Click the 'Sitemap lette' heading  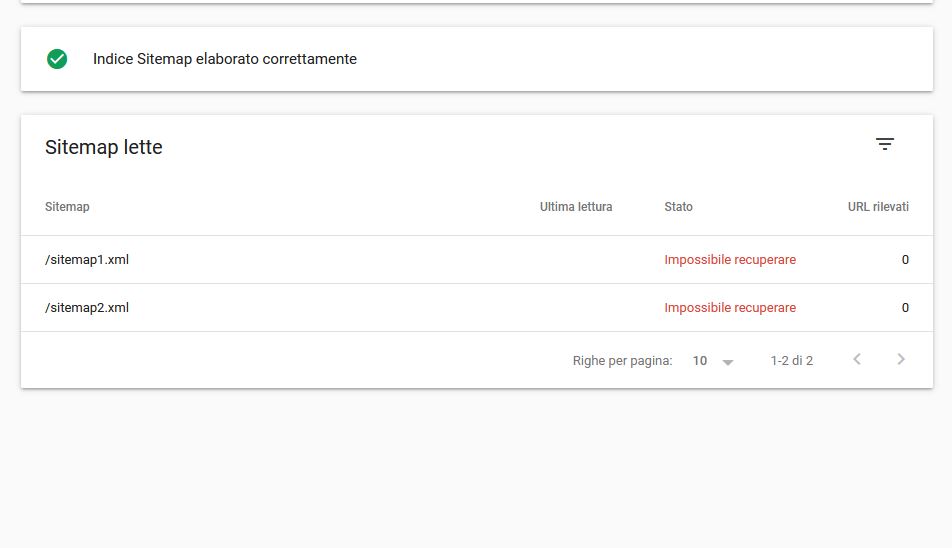(104, 147)
